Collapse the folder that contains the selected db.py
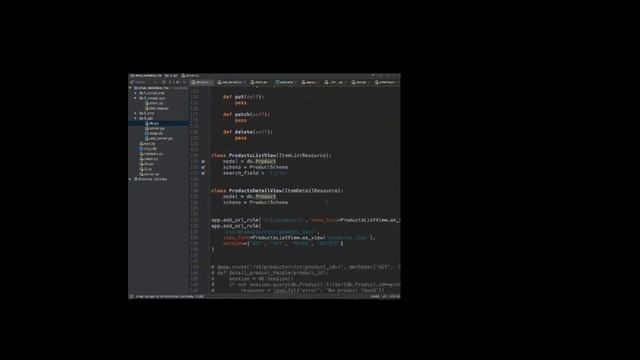Image resolution: width=640 pixels, height=360 pixels. coord(136,118)
